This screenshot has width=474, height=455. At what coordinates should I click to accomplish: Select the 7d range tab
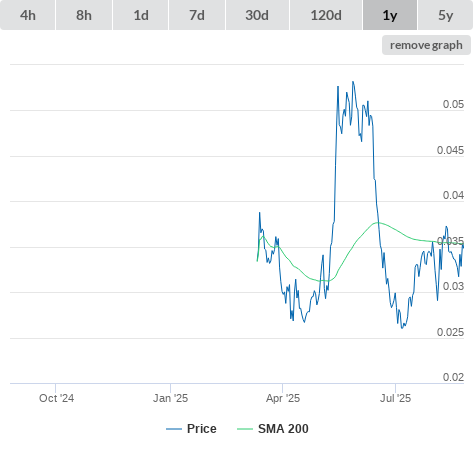tap(197, 15)
